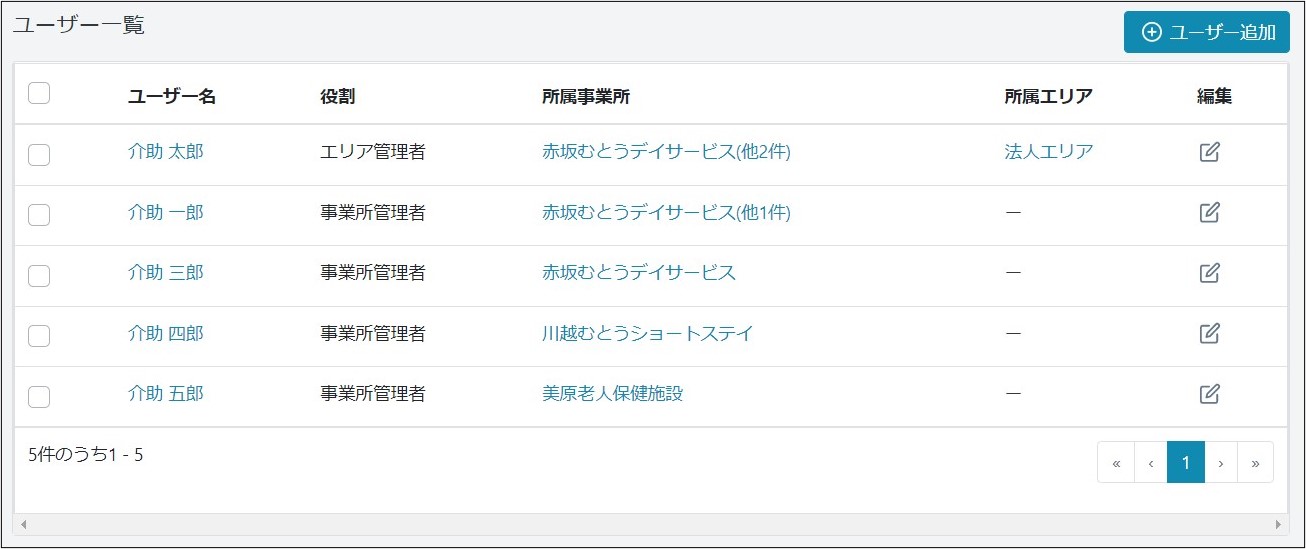Click the エリア管理者 role cell

tap(373, 152)
